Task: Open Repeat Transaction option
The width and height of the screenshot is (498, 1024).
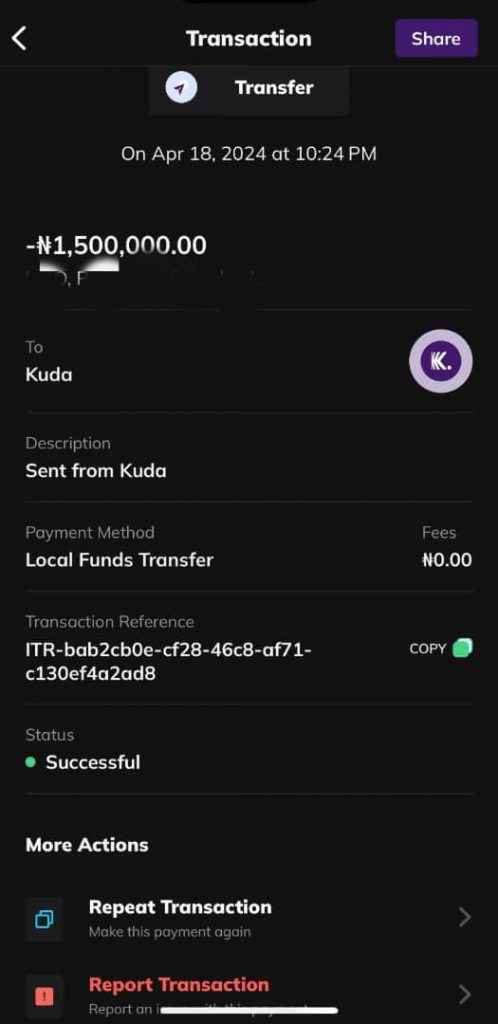Action: click(249, 918)
